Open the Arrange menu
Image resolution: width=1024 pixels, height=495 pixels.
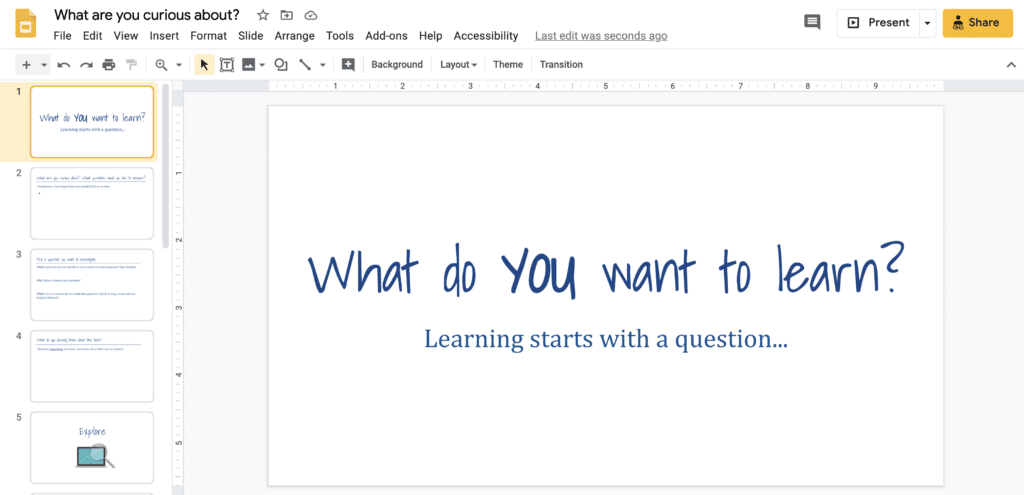(x=295, y=36)
